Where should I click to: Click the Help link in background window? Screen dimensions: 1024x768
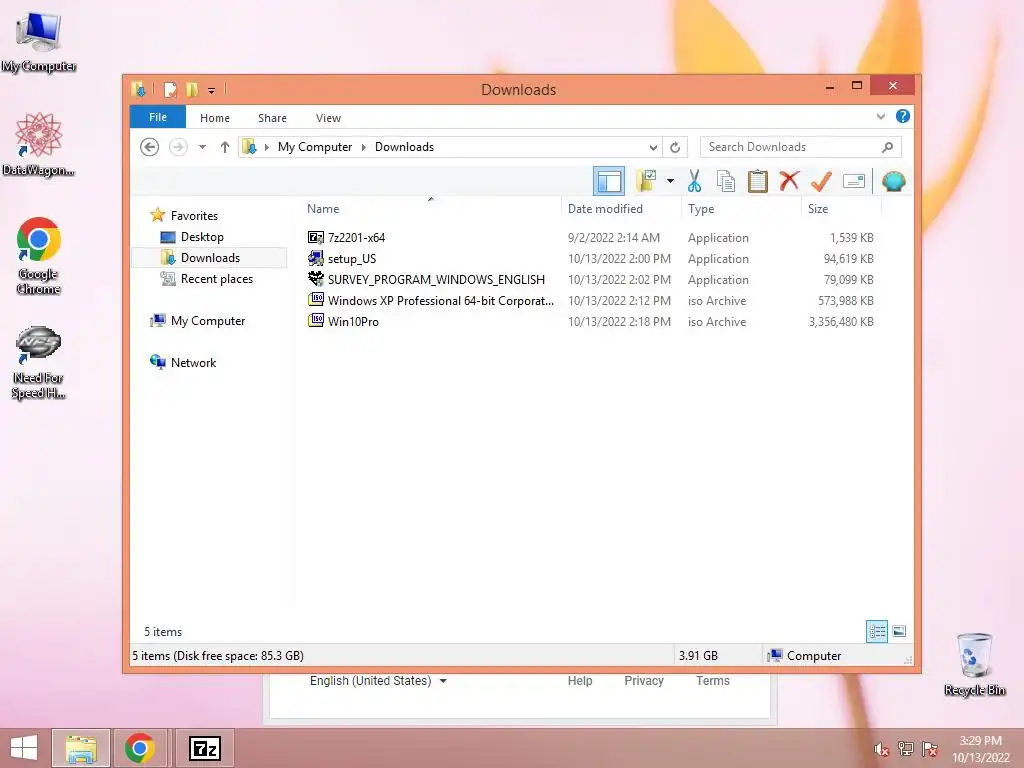tap(580, 681)
